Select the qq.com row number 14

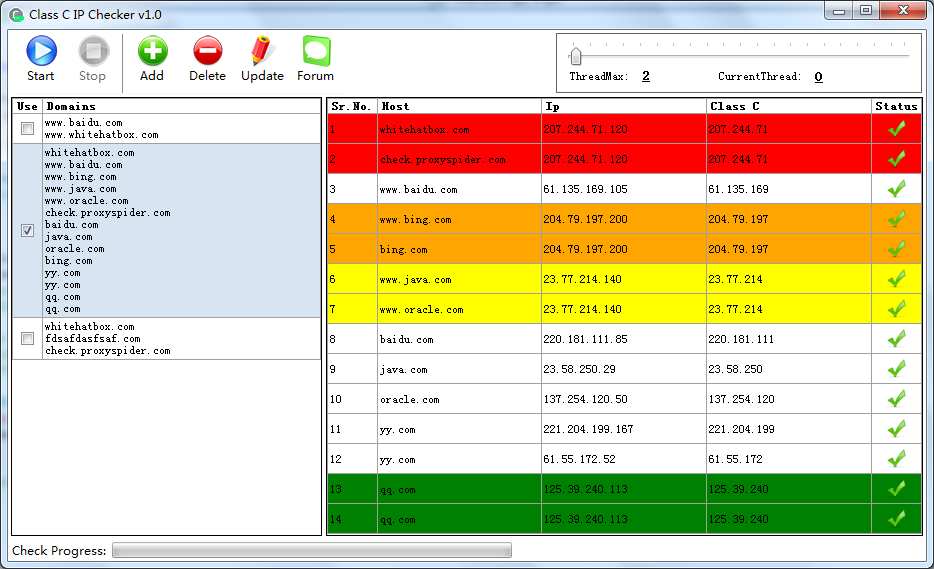pos(351,519)
